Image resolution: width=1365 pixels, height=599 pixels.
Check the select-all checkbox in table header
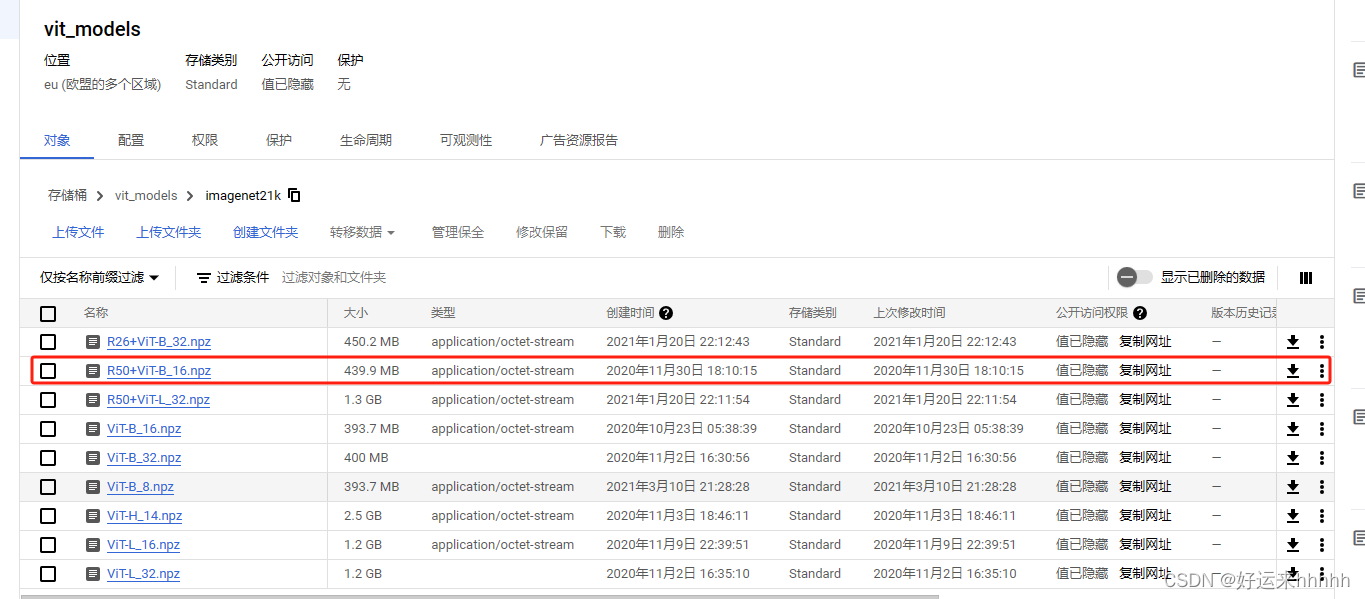coord(47,312)
